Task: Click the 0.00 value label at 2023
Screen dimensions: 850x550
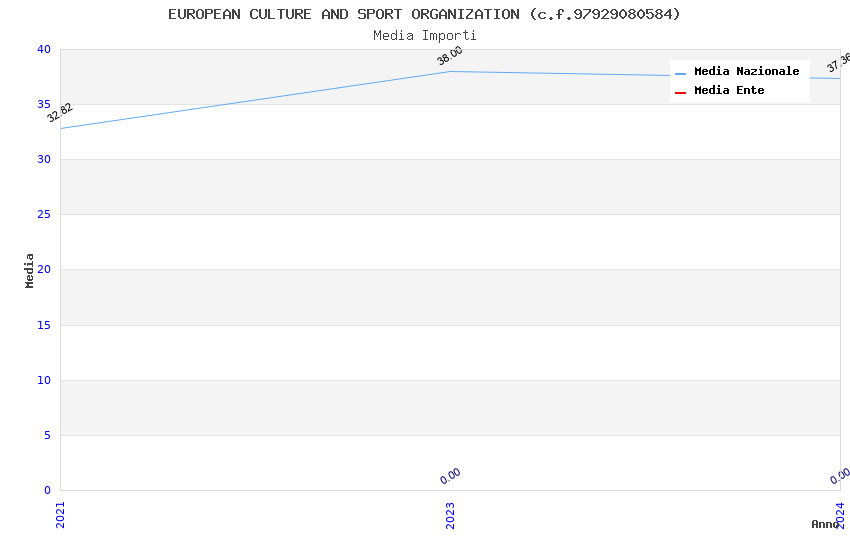Action: pyautogui.click(x=450, y=476)
